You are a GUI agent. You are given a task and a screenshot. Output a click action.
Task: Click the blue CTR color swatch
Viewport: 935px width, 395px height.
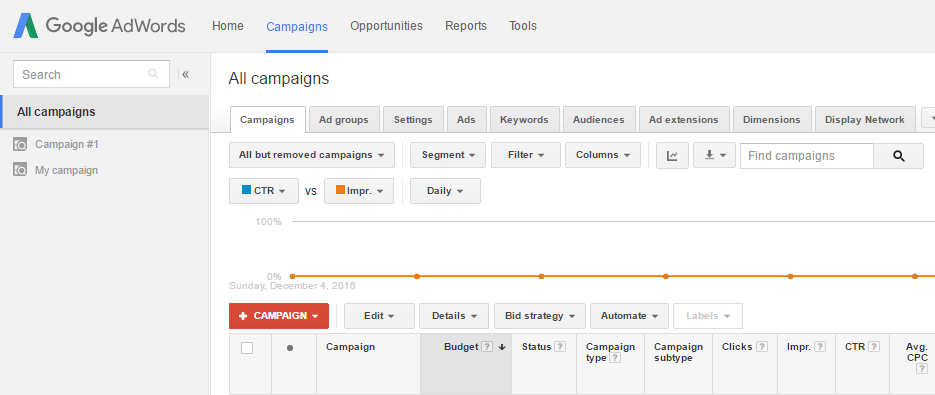coord(246,190)
